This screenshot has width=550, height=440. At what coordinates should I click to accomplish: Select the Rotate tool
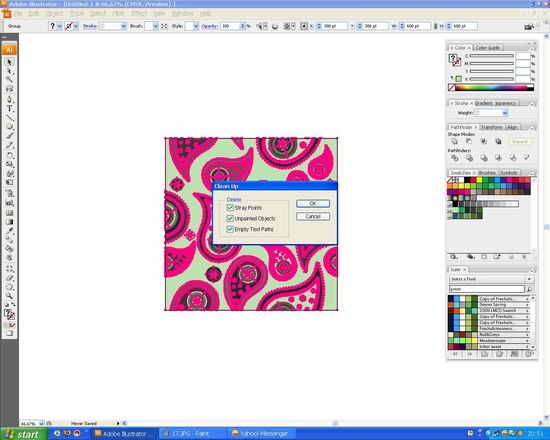[x=9, y=155]
